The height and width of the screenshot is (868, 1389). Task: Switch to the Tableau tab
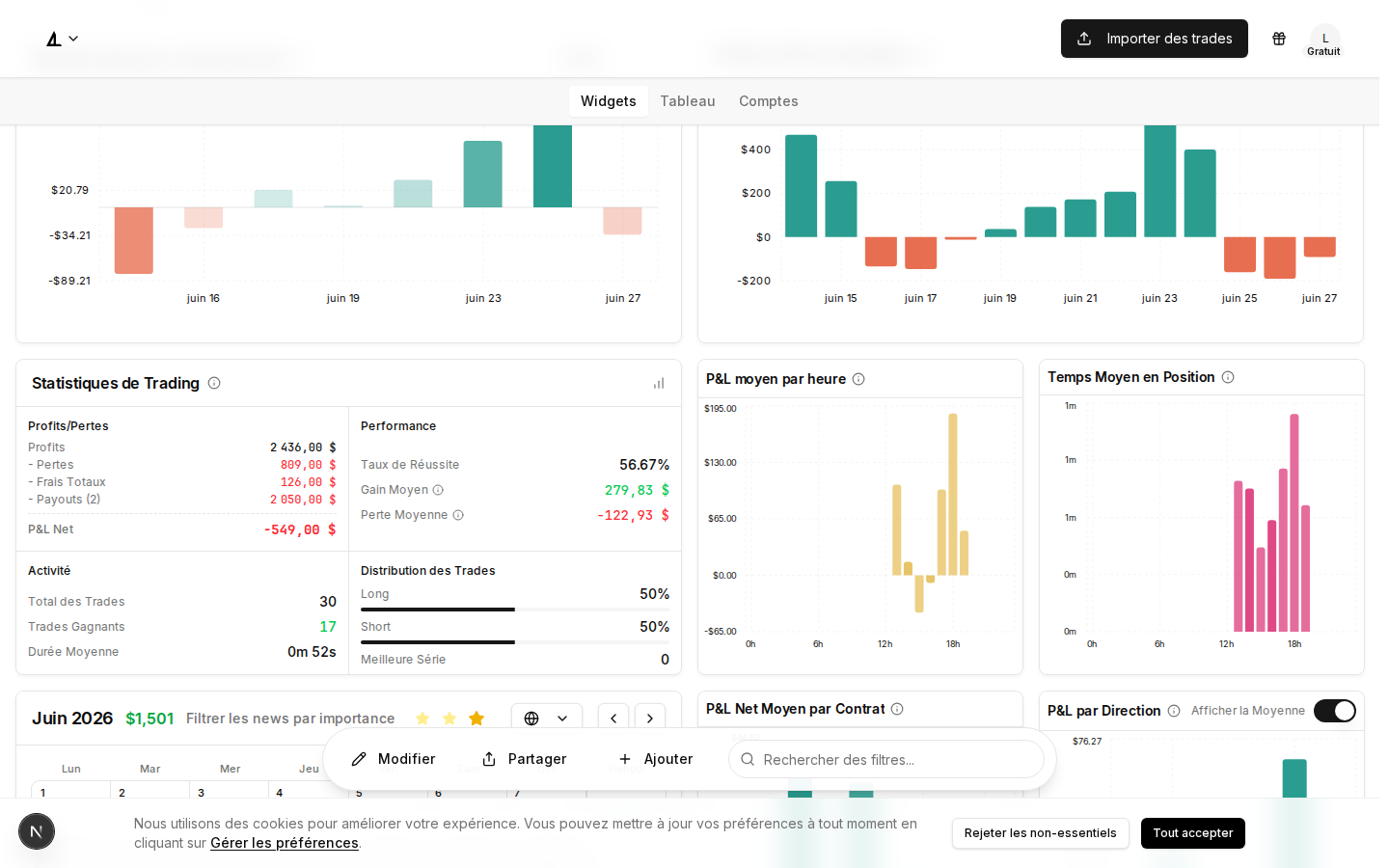[x=687, y=101]
